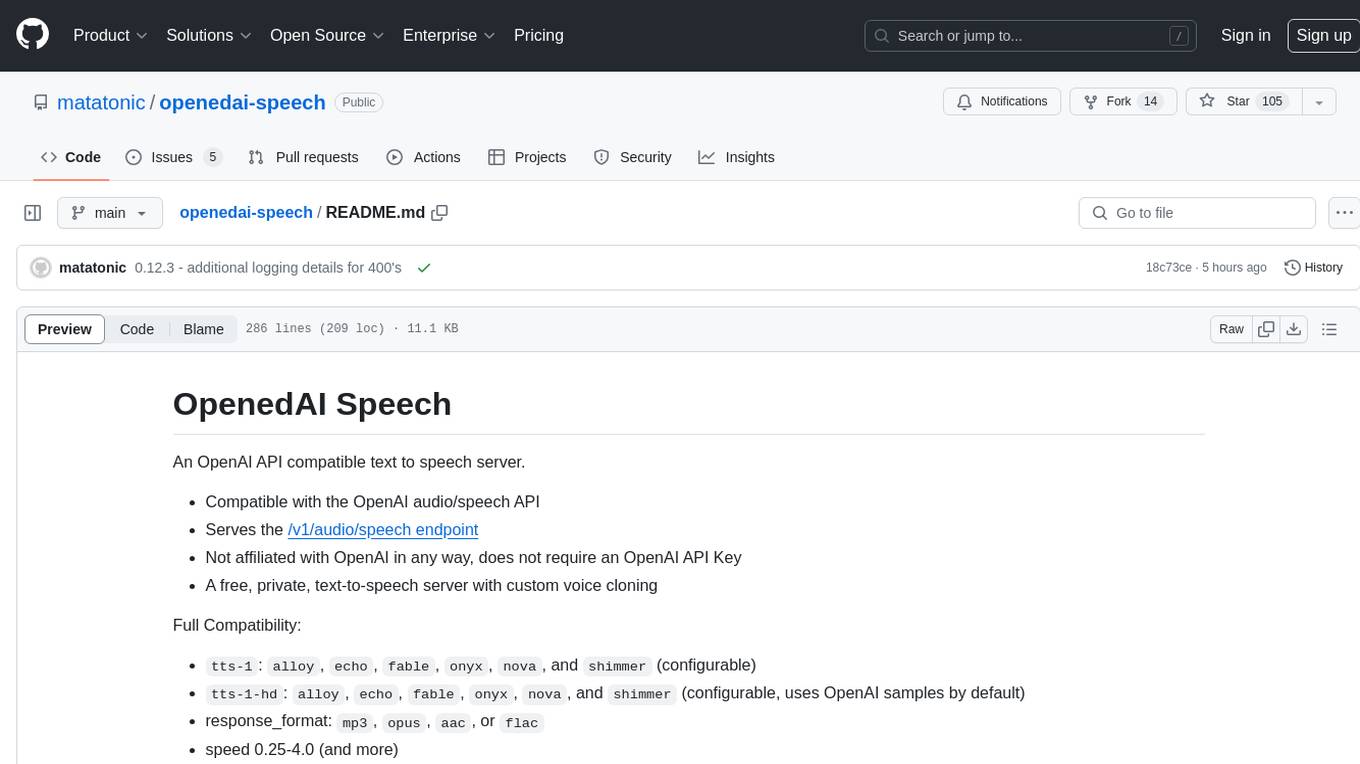
Task: Expand the Open Source menu
Action: [327, 35]
